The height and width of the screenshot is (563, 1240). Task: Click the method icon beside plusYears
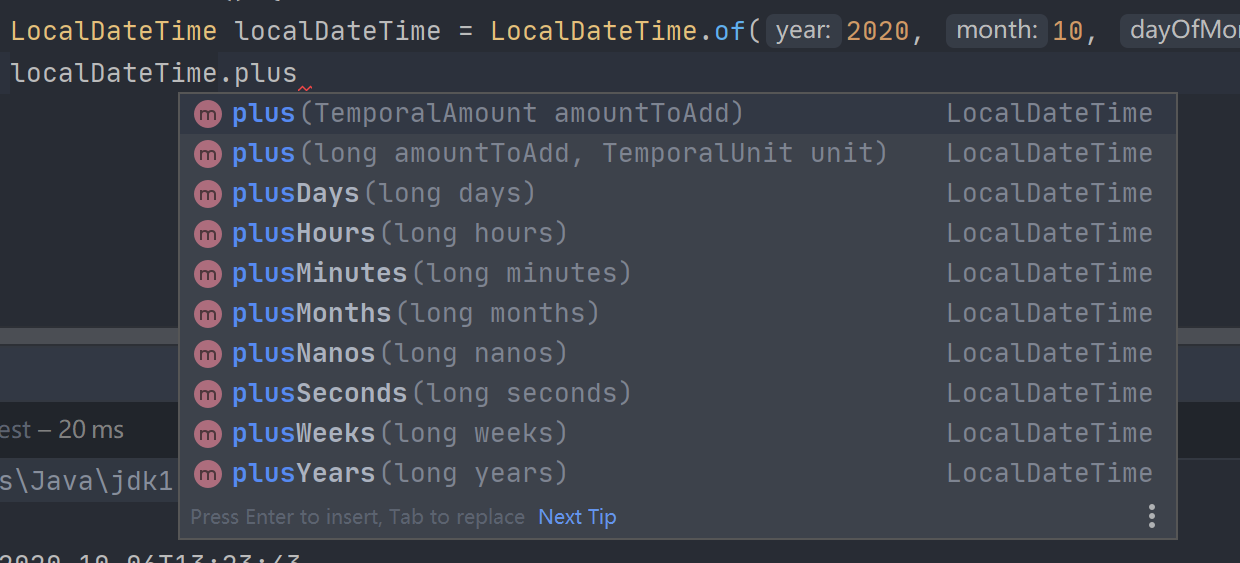coord(207,474)
